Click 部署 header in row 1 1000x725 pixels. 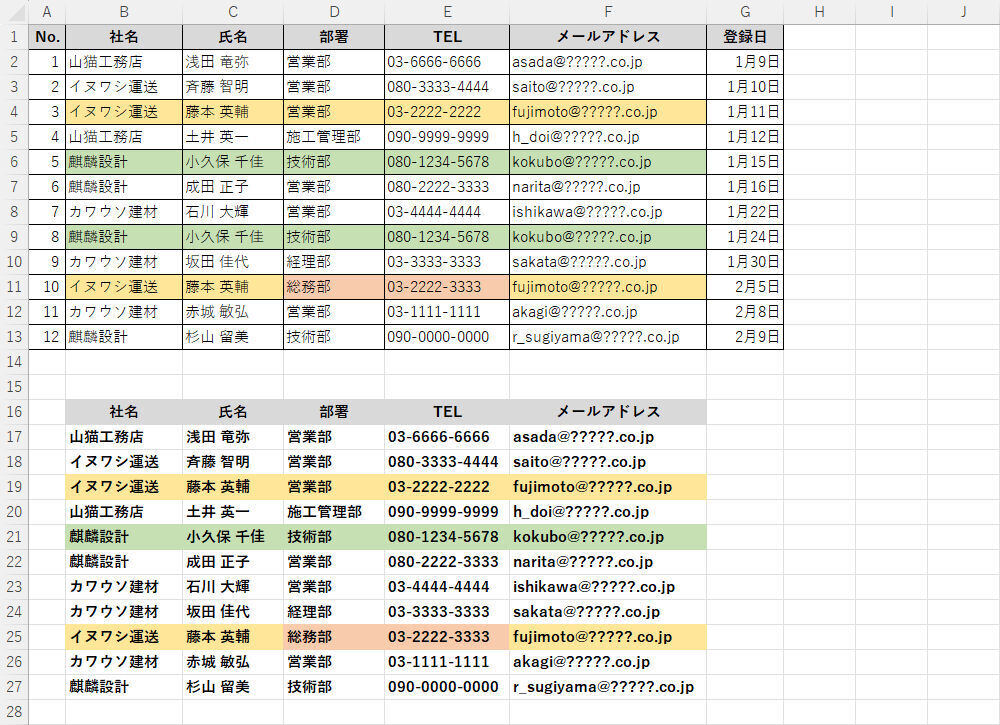pyautogui.click(x=334, y=37)
